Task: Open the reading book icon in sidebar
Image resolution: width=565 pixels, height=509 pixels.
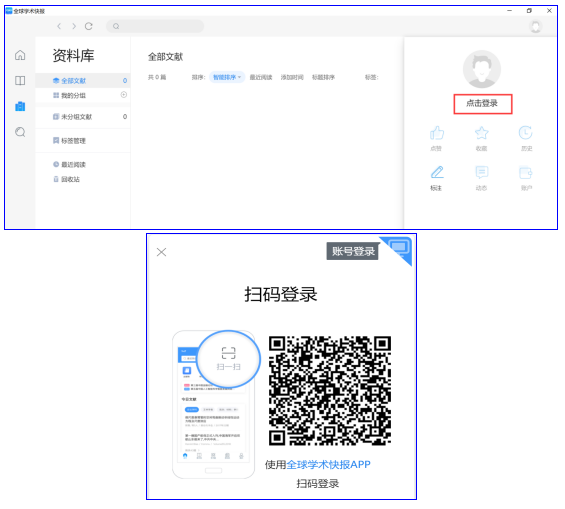Action: pos(20,80)
